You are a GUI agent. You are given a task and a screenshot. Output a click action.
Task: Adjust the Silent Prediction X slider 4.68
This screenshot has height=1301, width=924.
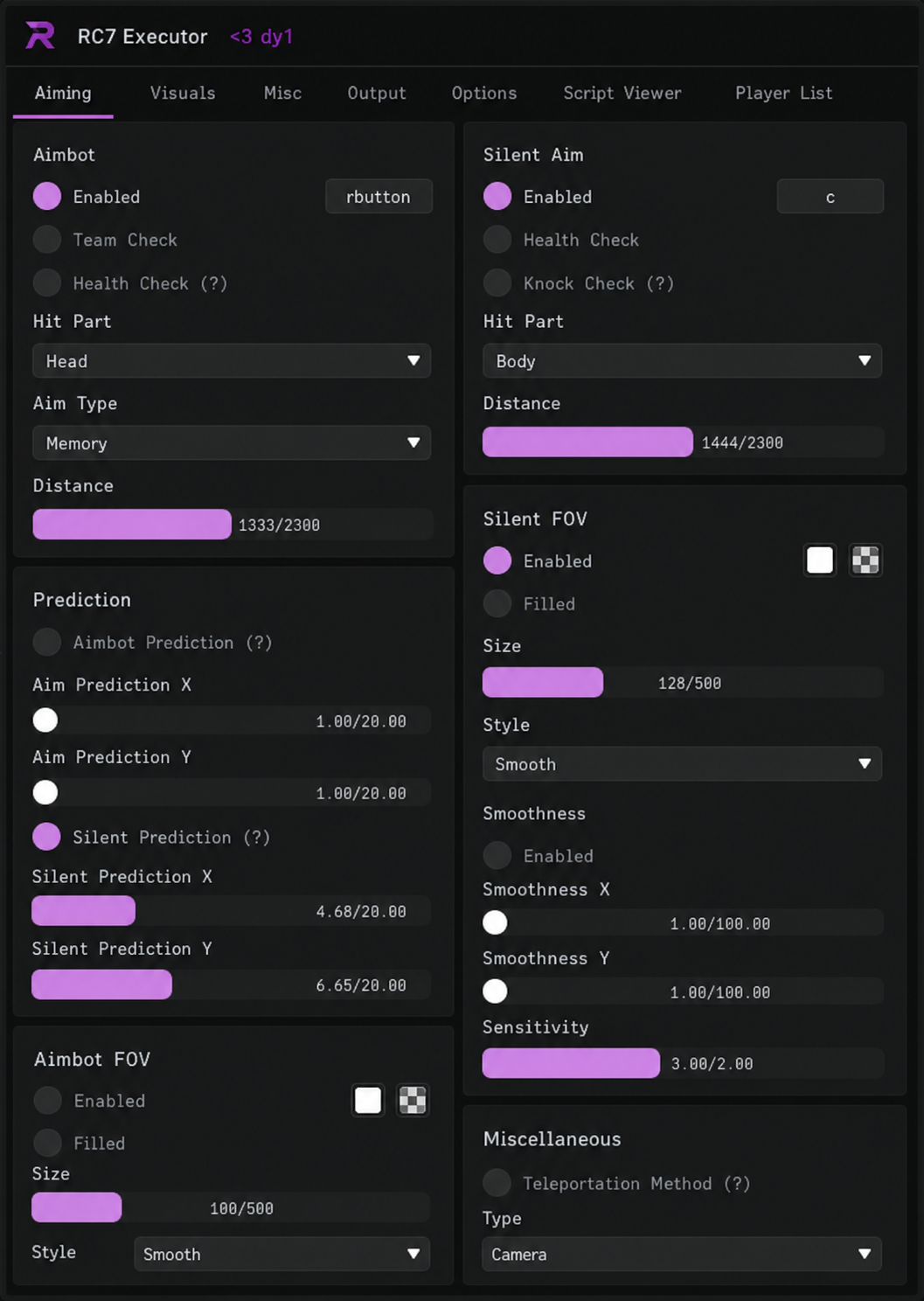[232, 911]
